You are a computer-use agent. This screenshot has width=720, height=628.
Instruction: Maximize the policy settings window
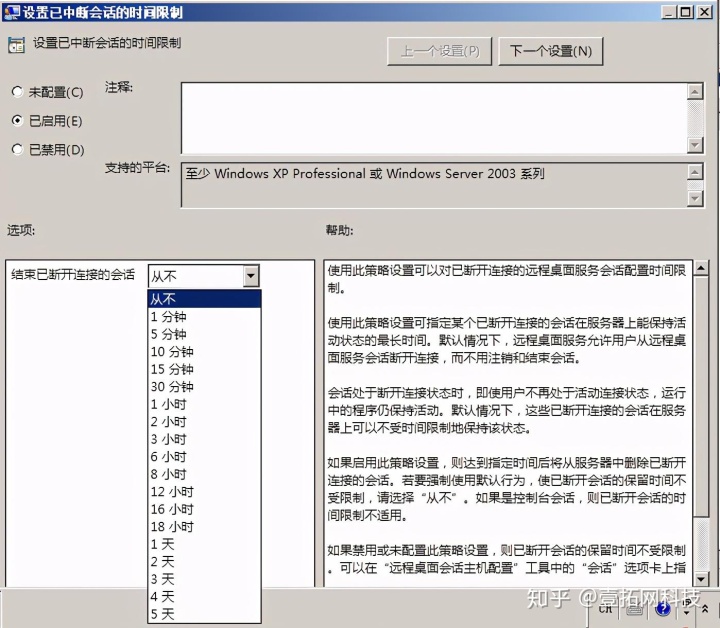coord(686,12)
